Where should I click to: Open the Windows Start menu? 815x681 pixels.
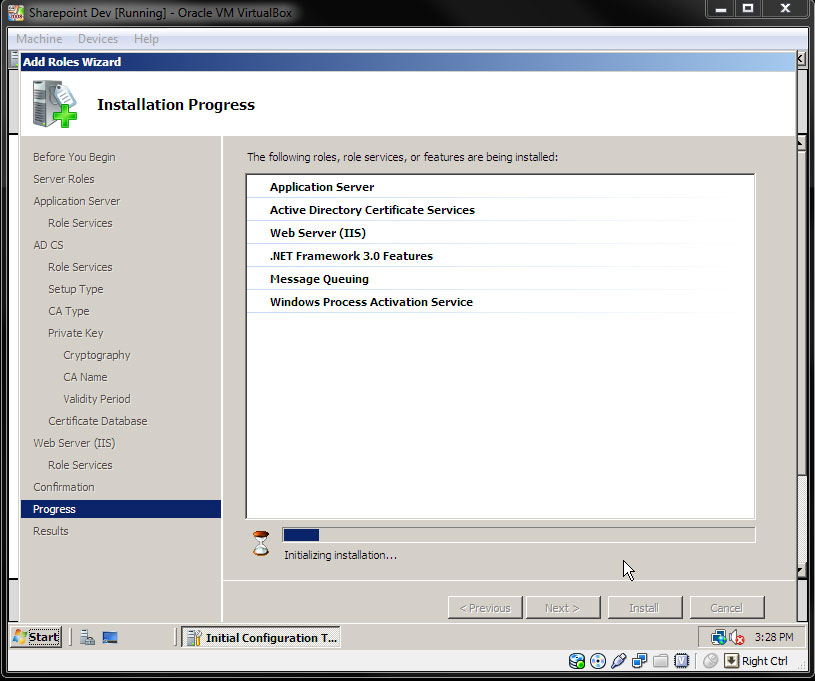click(x=36, y=637)
